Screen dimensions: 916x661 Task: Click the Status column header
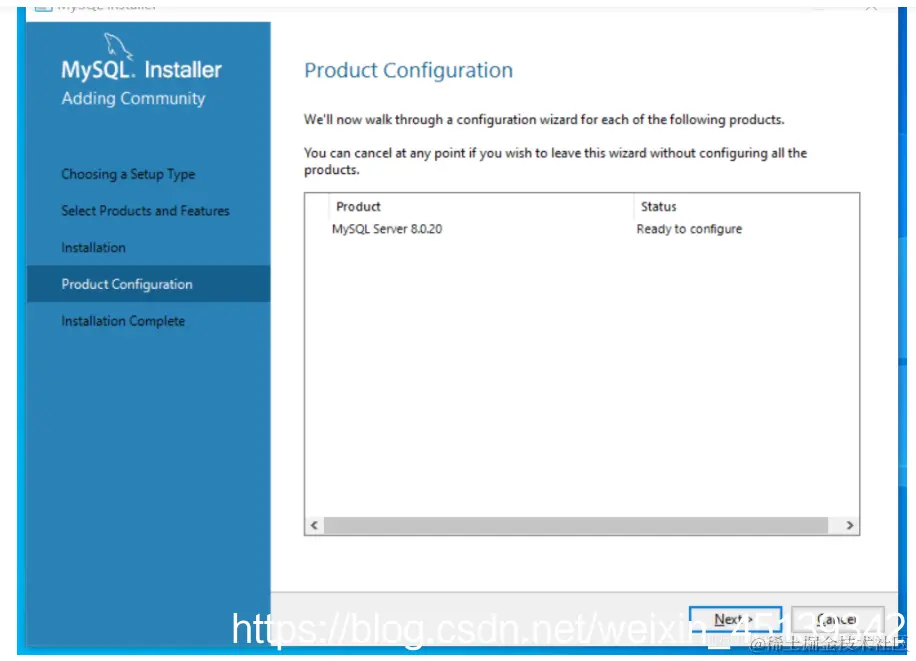(x=658, y=206)
